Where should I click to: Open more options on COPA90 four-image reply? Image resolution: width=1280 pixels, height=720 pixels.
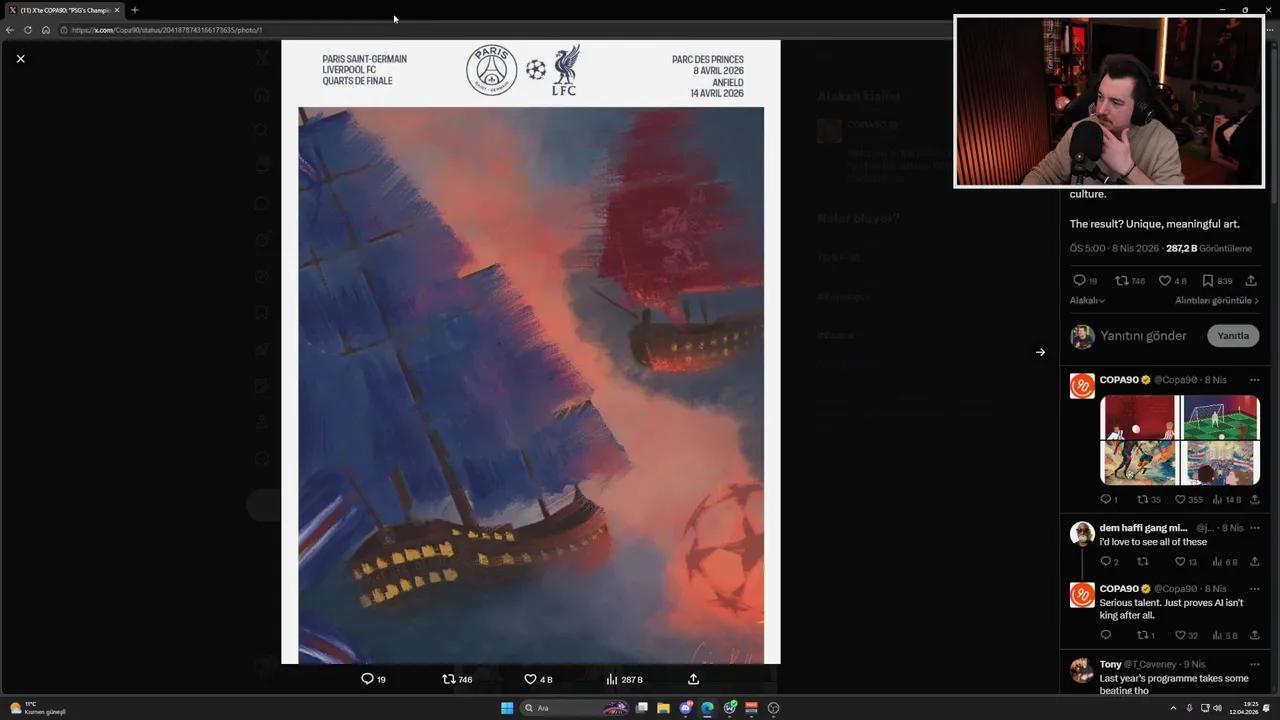coord(1254,380)
